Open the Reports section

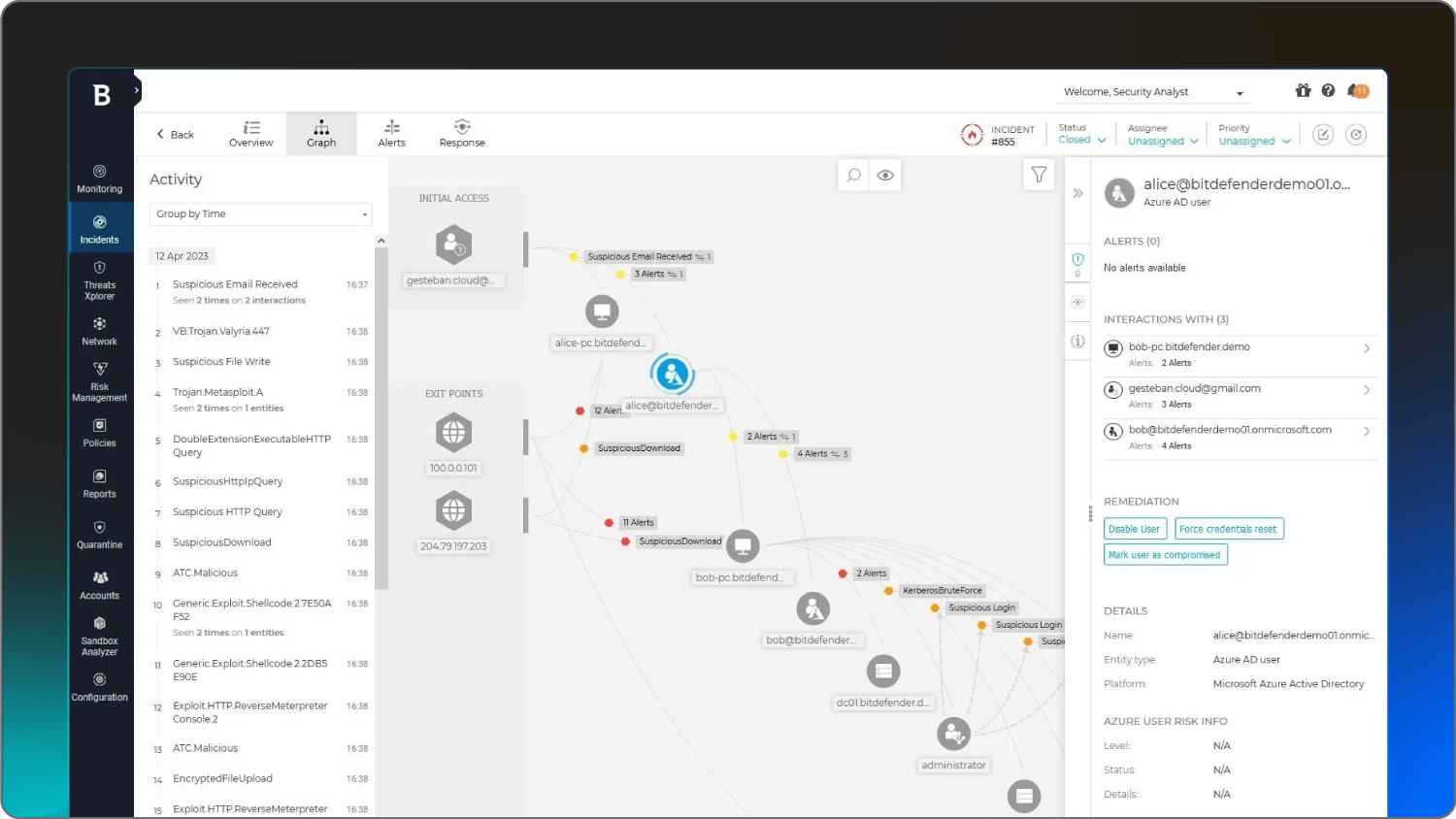pos(99,482)
